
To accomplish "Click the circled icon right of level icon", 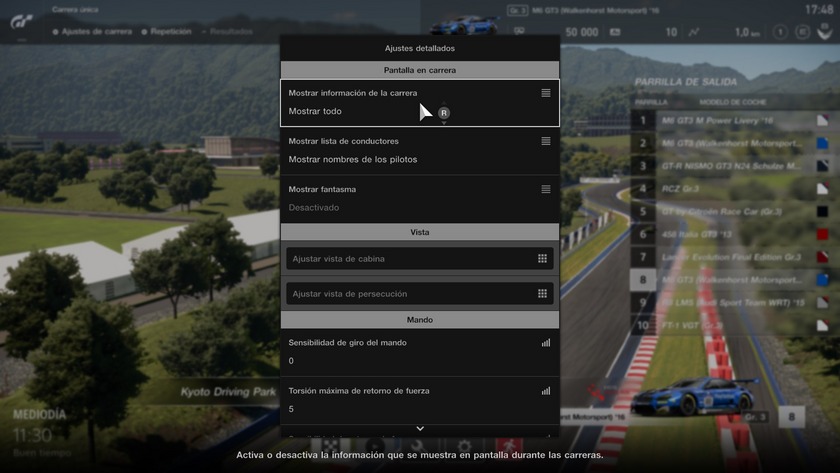I will 802,32.
